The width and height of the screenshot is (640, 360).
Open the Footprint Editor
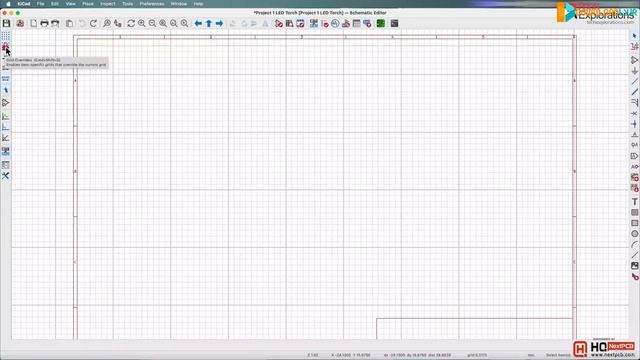[x=300, y=23]
